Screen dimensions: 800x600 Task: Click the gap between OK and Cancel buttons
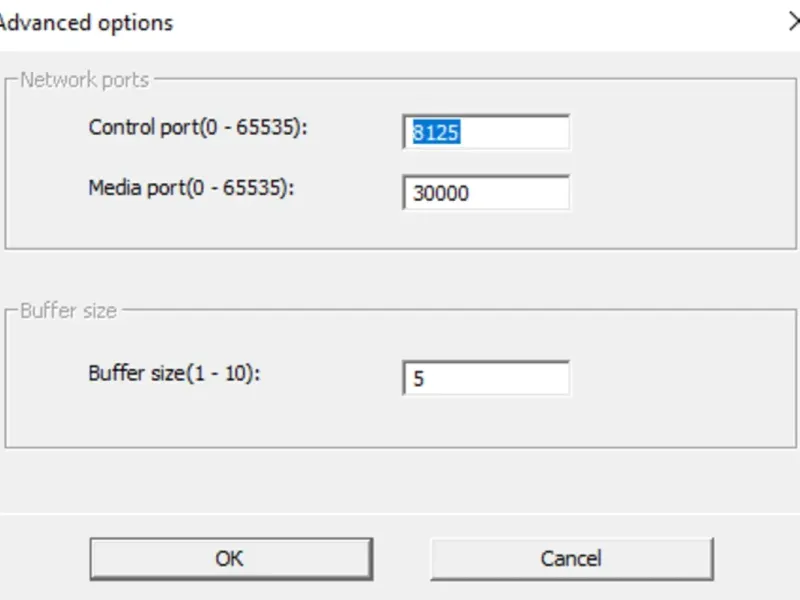coord(401,558)
